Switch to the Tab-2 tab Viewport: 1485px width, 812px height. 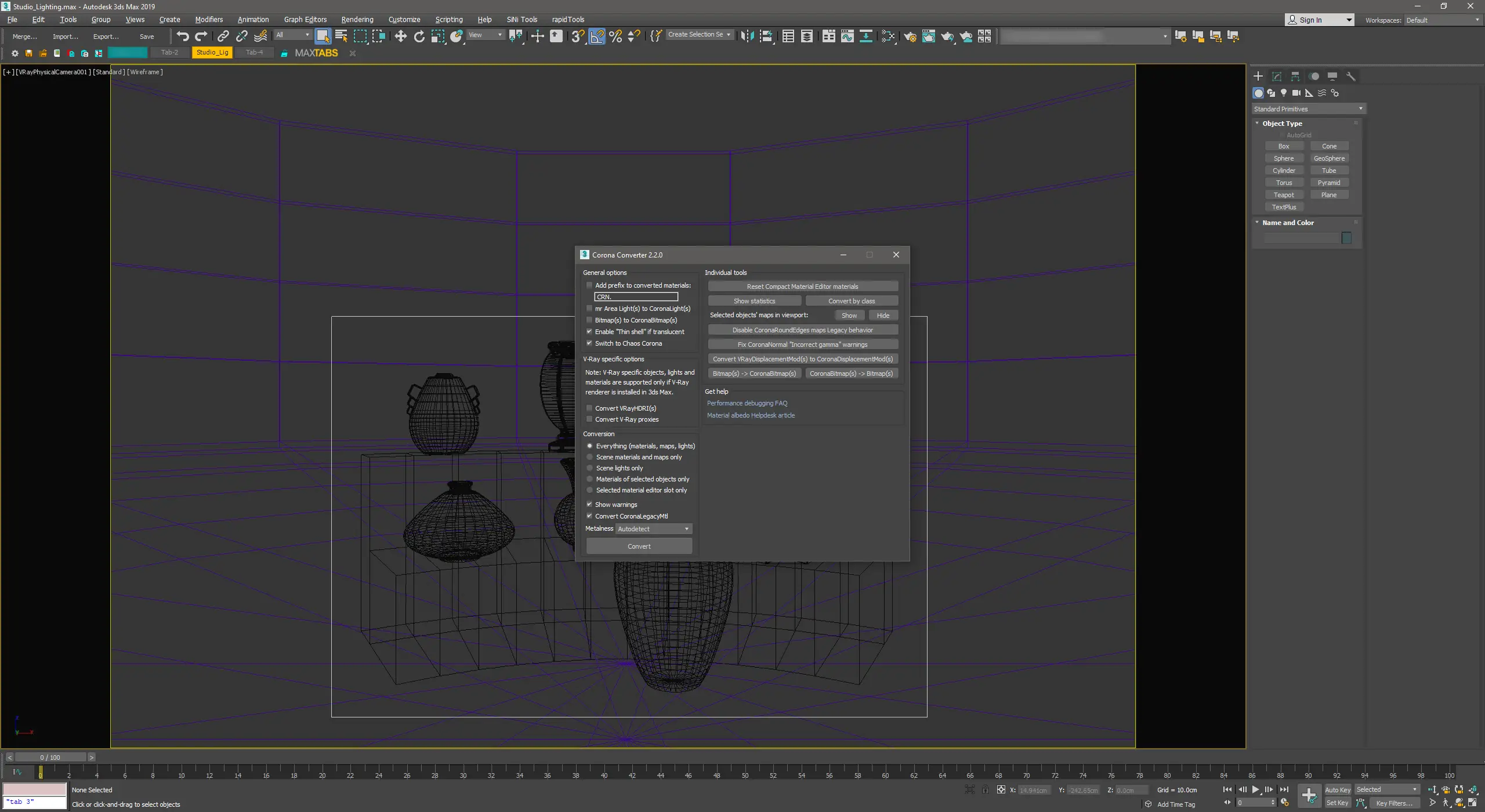pos(169,52)
